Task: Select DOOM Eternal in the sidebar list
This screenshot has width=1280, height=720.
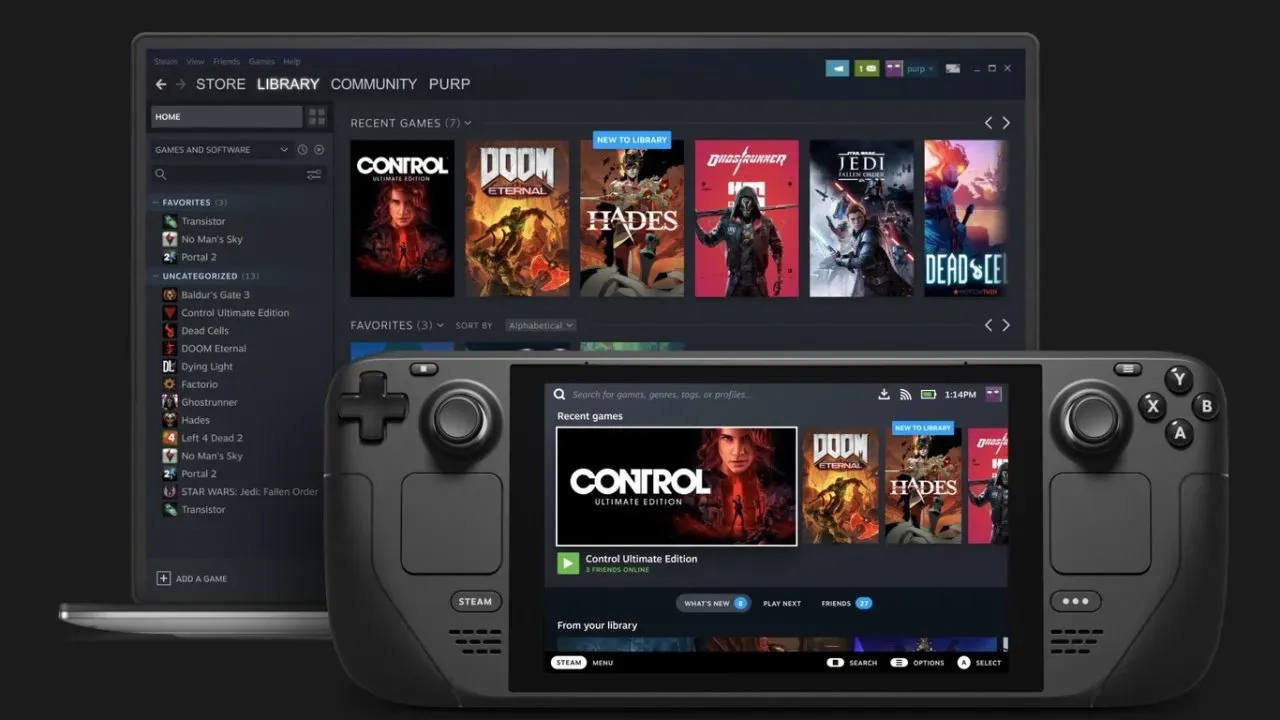Action: [204, 349]
